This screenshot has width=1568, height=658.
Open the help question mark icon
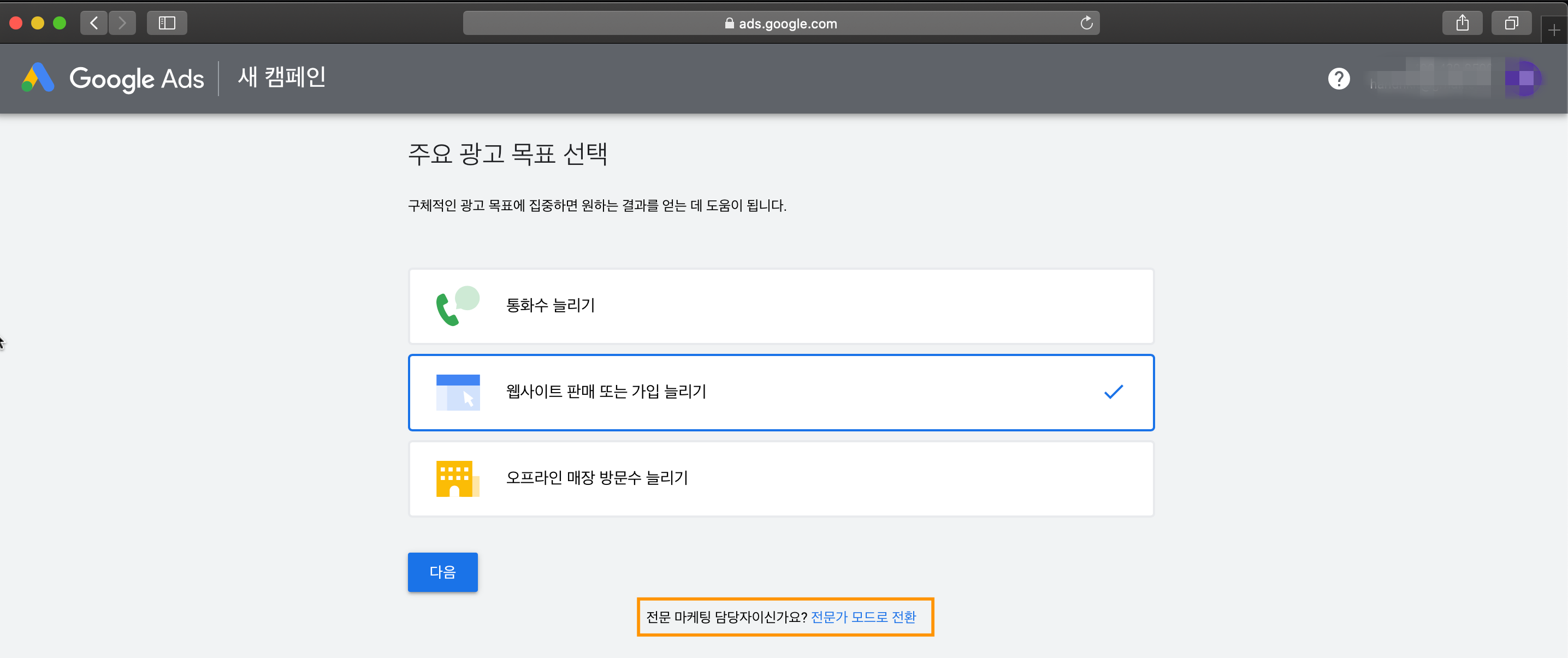[1338, 79]
